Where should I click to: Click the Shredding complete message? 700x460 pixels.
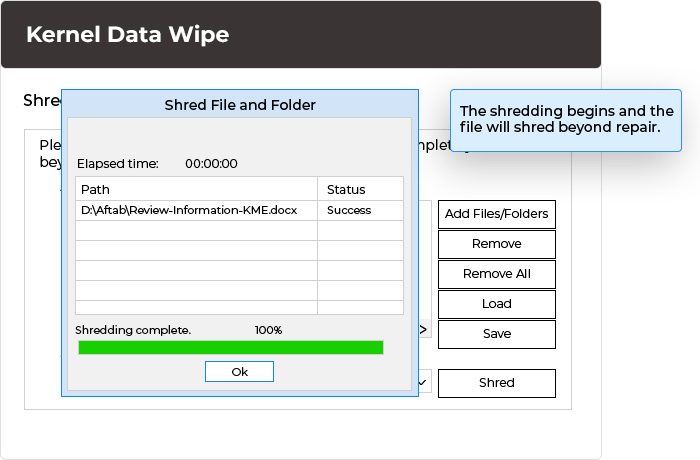133,330
